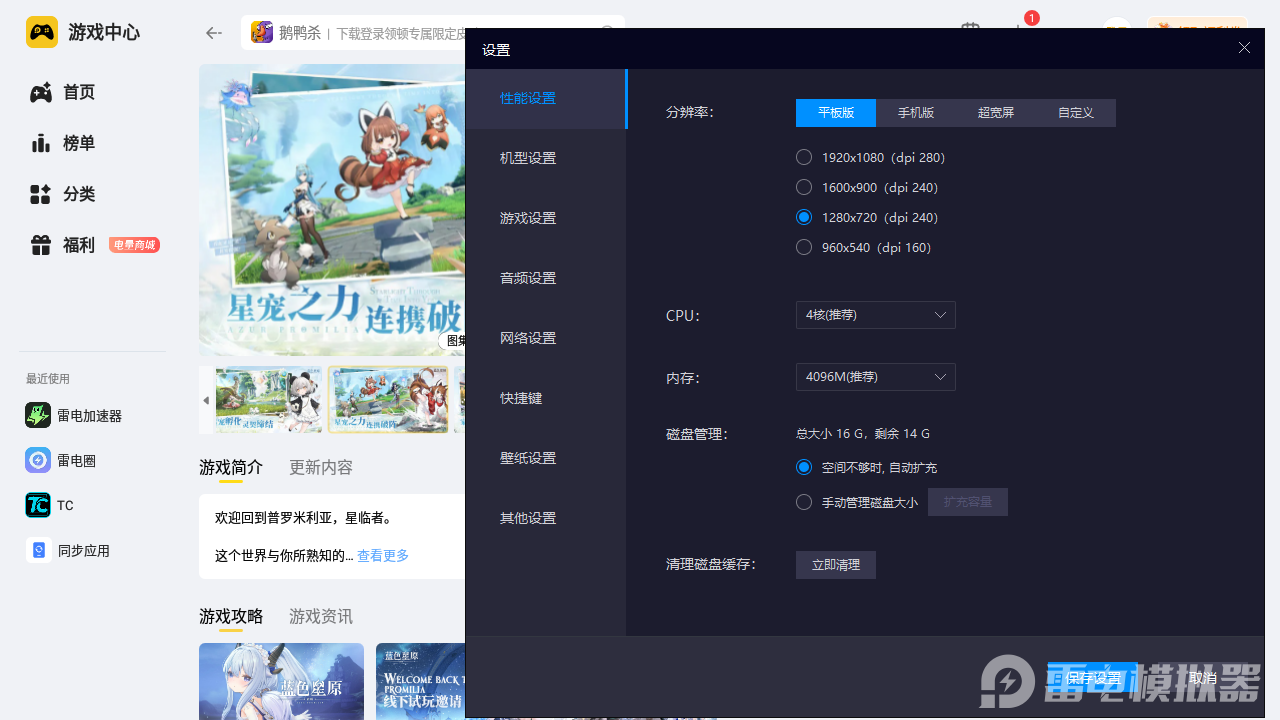Select 手动管理磁盘大小 radio option

(804, 502)
